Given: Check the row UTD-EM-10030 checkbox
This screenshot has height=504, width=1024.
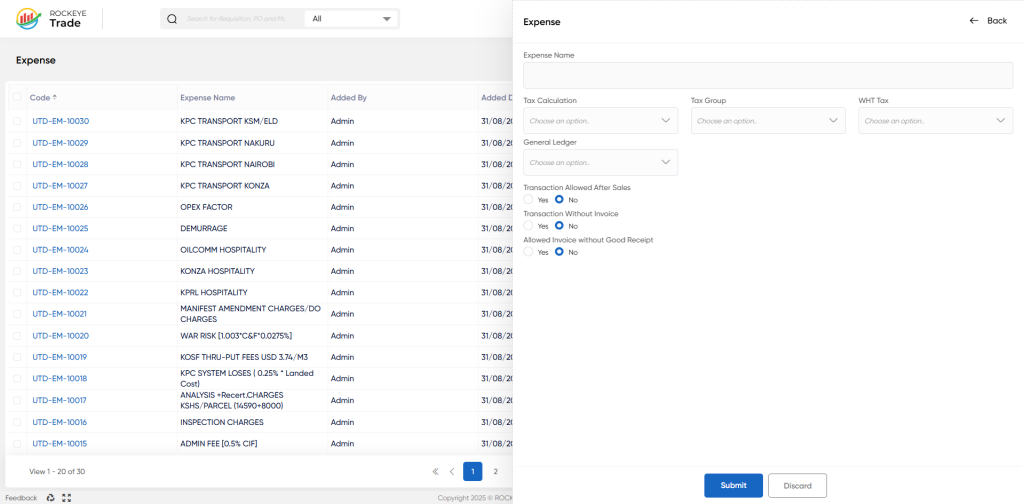Looking at the screenshot, I should (17, 121).
